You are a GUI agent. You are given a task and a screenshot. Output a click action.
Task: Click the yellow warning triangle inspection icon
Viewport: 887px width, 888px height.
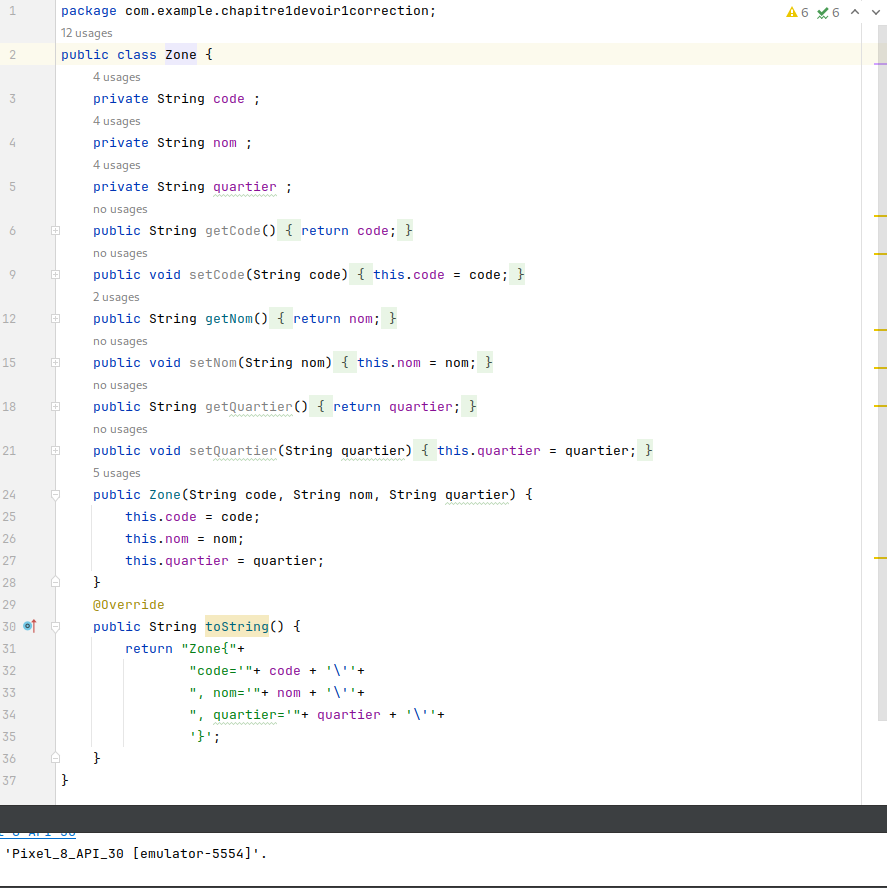792,12
